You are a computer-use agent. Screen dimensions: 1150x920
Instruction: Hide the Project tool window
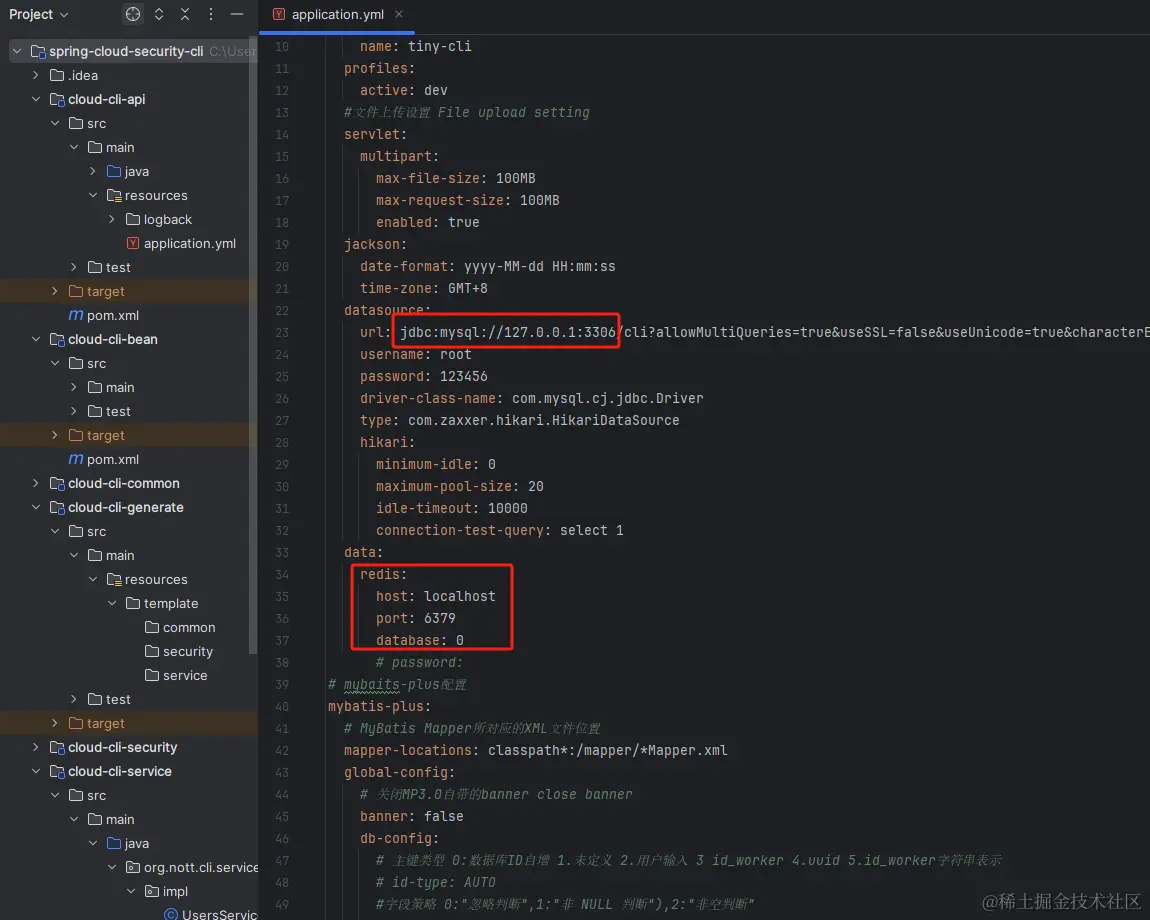237,14
